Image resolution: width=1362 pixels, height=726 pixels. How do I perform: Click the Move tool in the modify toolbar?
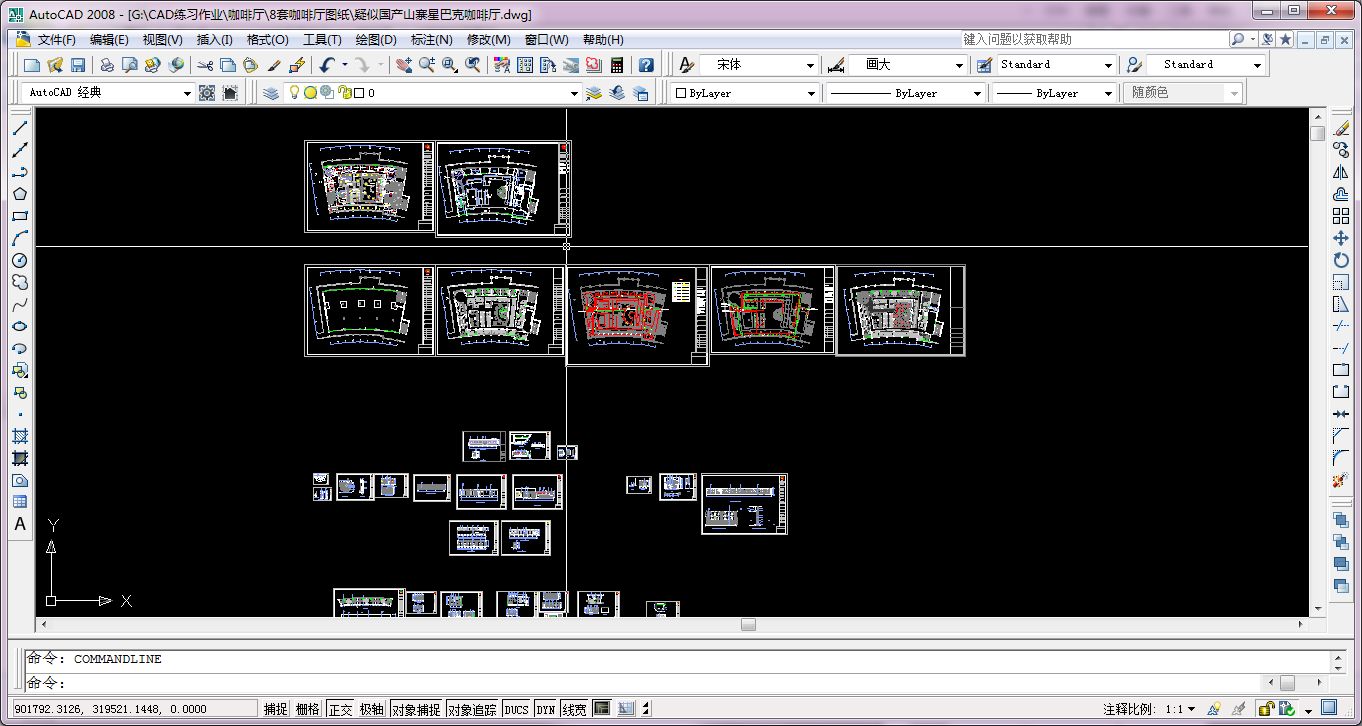pos(1341,238)
